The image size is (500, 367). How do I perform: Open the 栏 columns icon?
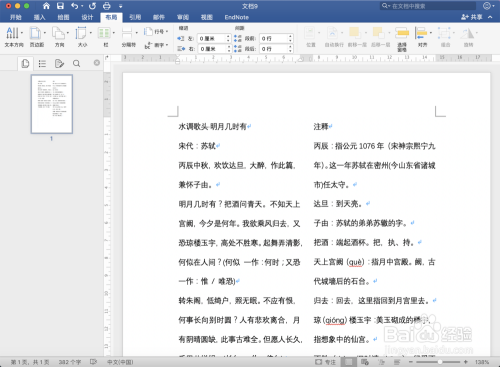(x=105, y=37)
